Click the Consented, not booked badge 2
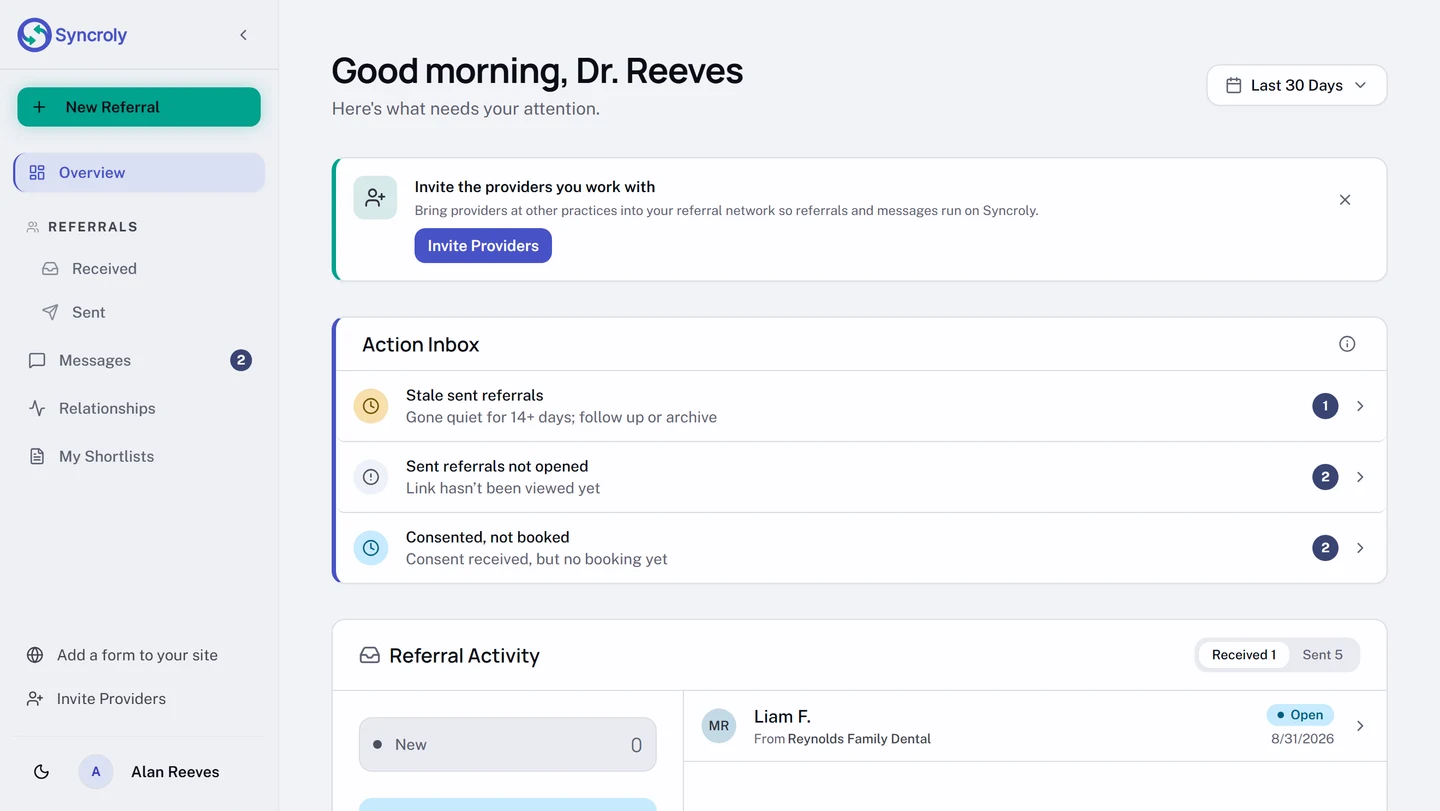Viewport: 1440px width, 811px height. pyautogui.click(x=1325, y=548)
